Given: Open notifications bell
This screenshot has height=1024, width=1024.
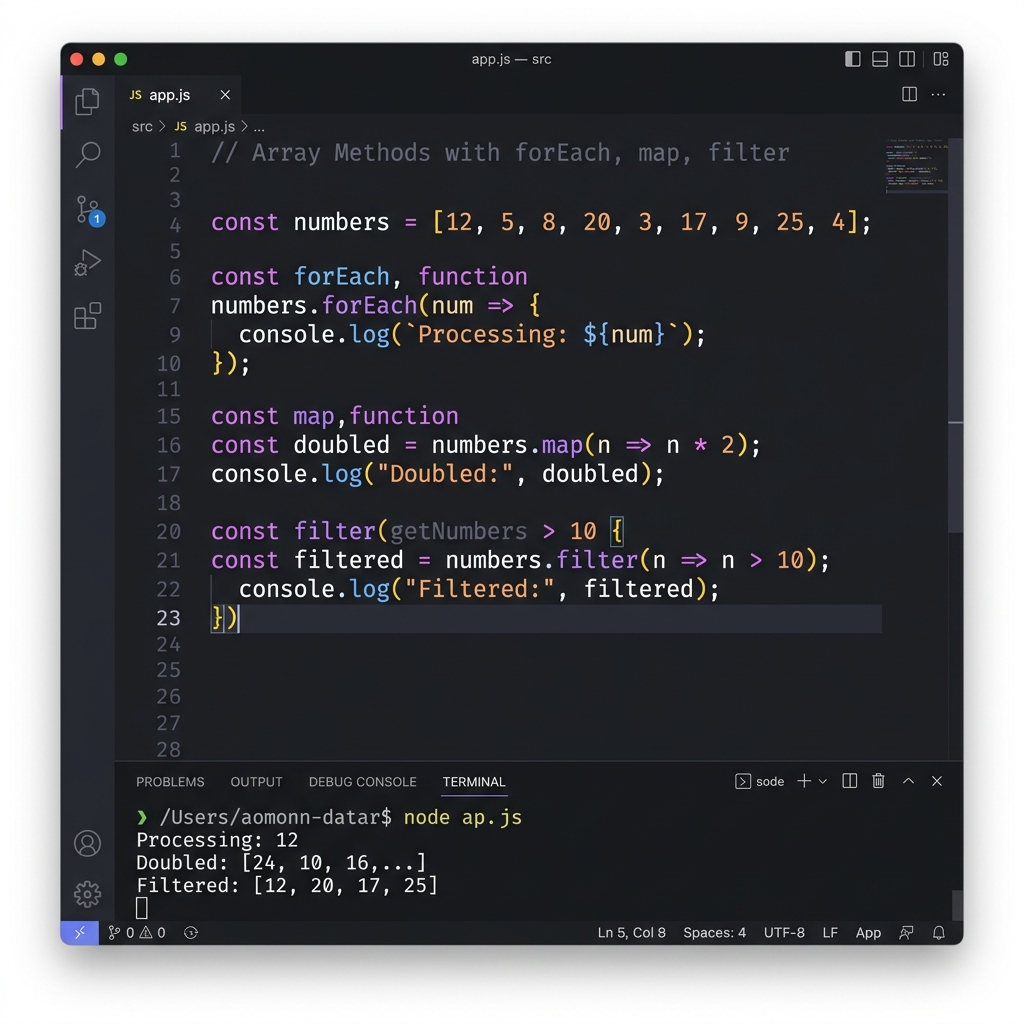Looking at the screenshot, I should pyautogui.click(x=938, y=933).
